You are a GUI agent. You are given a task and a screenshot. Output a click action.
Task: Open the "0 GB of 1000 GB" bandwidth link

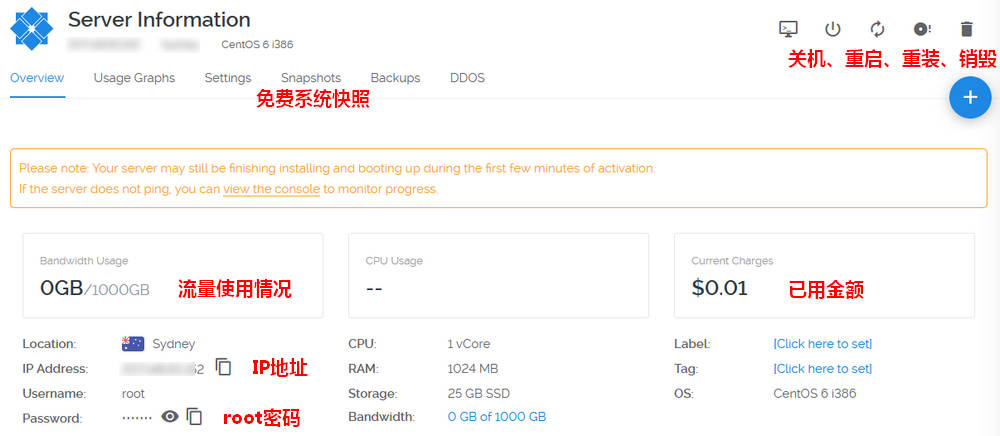(x=496, y=417)
